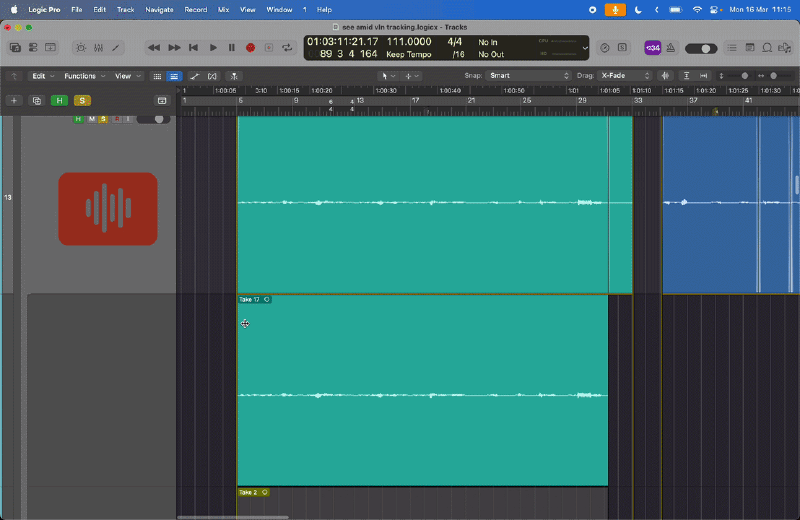Click the Solo S button in control bar
Image resolution: width=800 pixels, height=520 pixels.
point(622,47)
